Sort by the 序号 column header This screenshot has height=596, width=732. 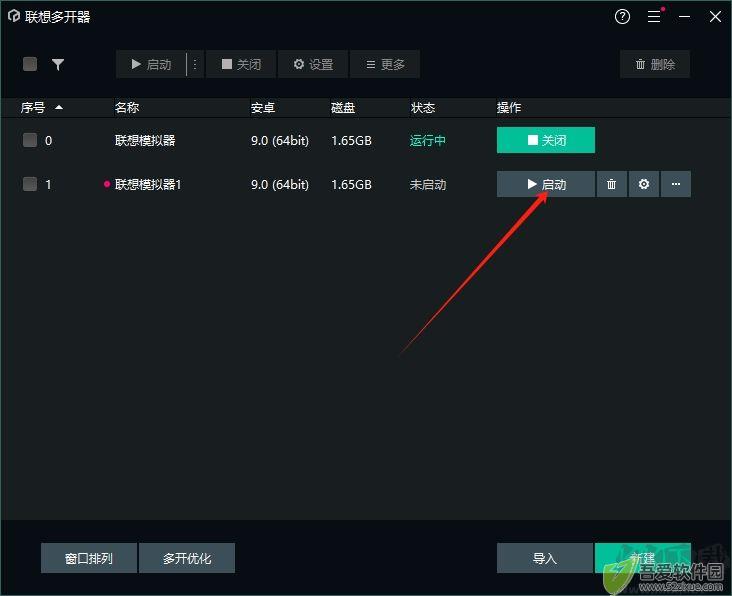pos(42,108)
